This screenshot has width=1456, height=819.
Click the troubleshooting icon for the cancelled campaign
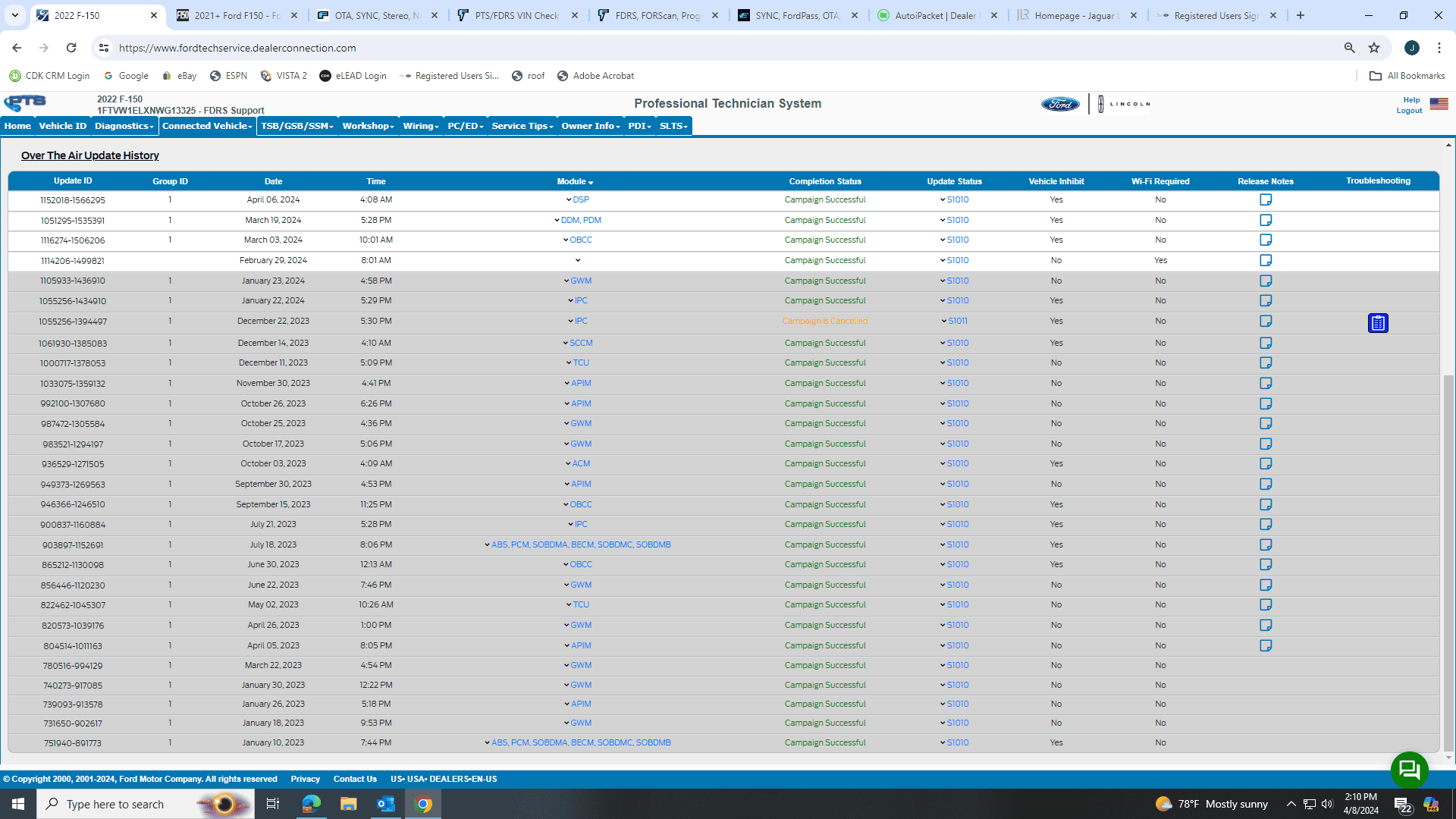tap(1378, 323)
